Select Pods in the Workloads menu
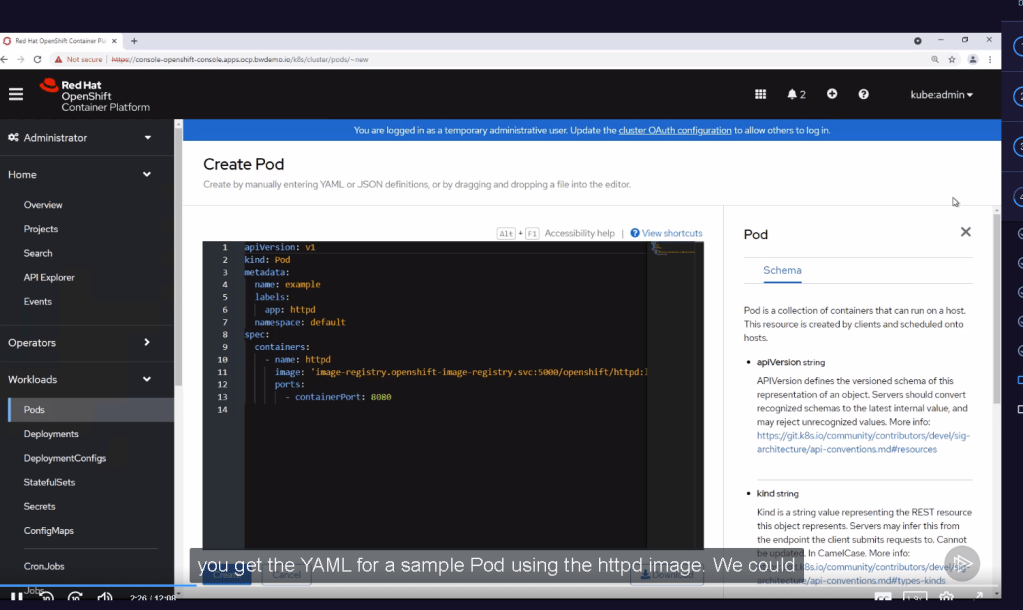Viewport: 1023px width, 610px height. [x=91, y=410]
